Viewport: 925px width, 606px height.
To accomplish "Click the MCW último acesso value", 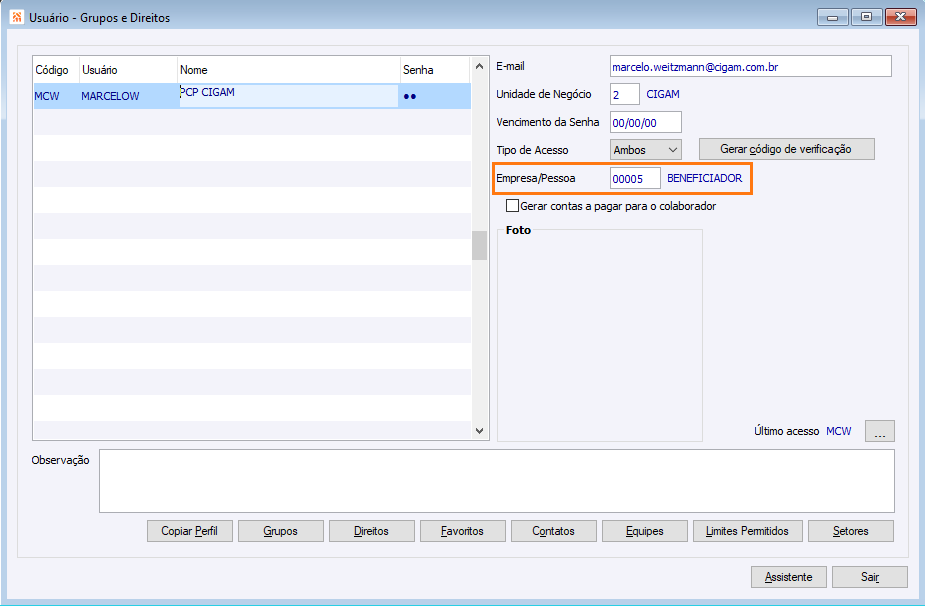I will tap(838, 431).
